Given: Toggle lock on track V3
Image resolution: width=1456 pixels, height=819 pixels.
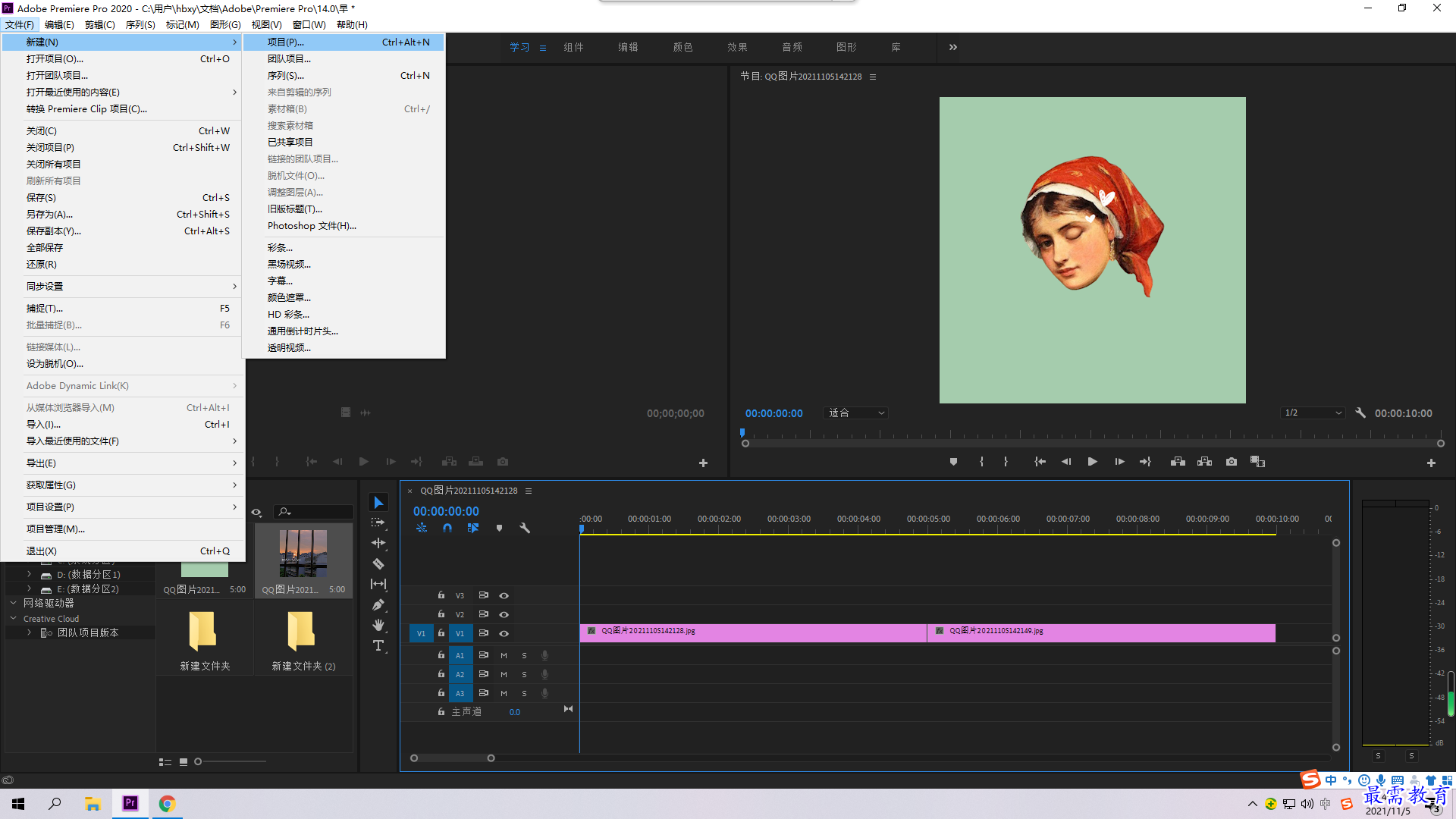Looking at the screenshot, I should coord(441,595).
